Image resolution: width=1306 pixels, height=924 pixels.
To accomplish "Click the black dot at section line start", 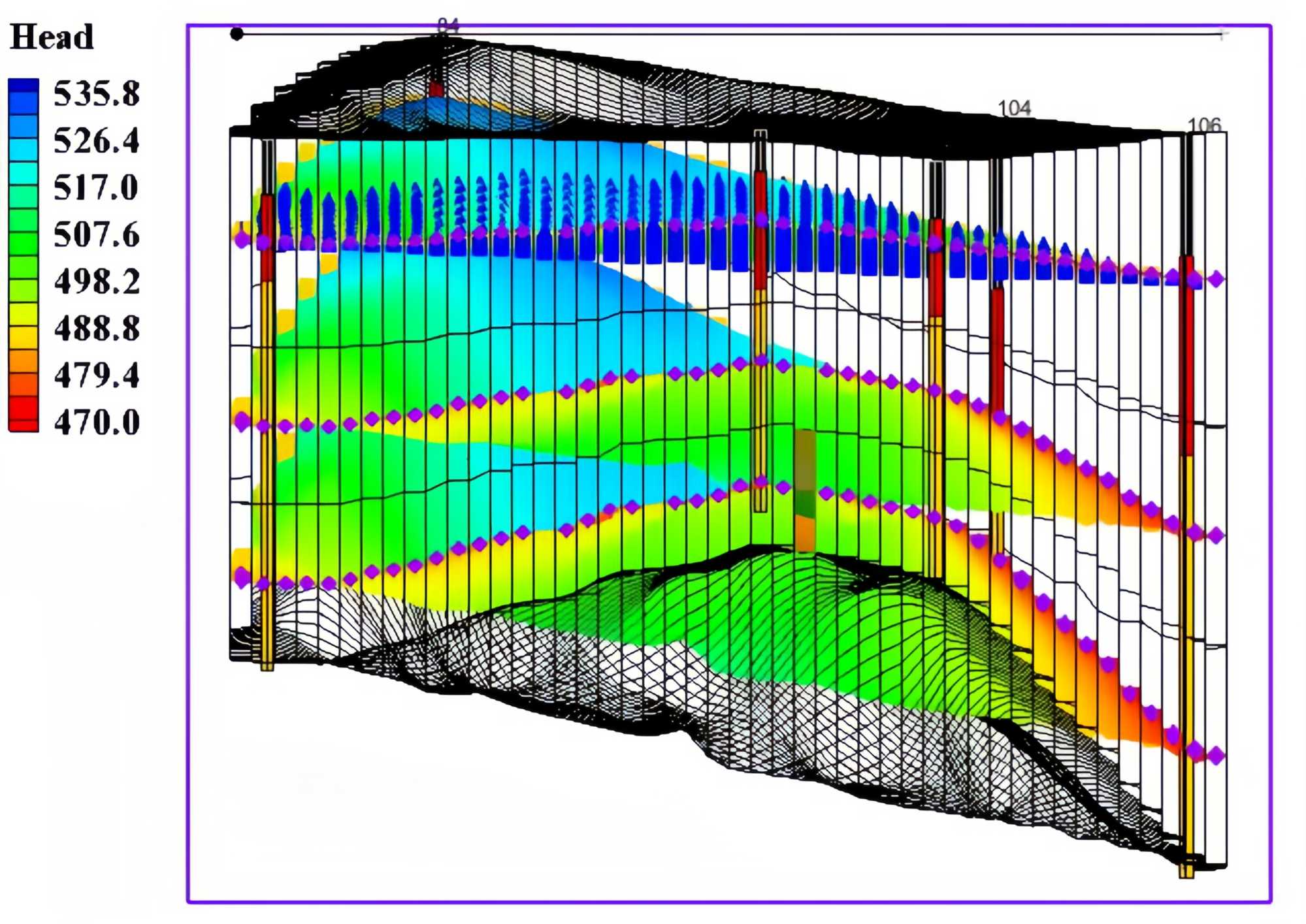I will [x=237, y=34].
